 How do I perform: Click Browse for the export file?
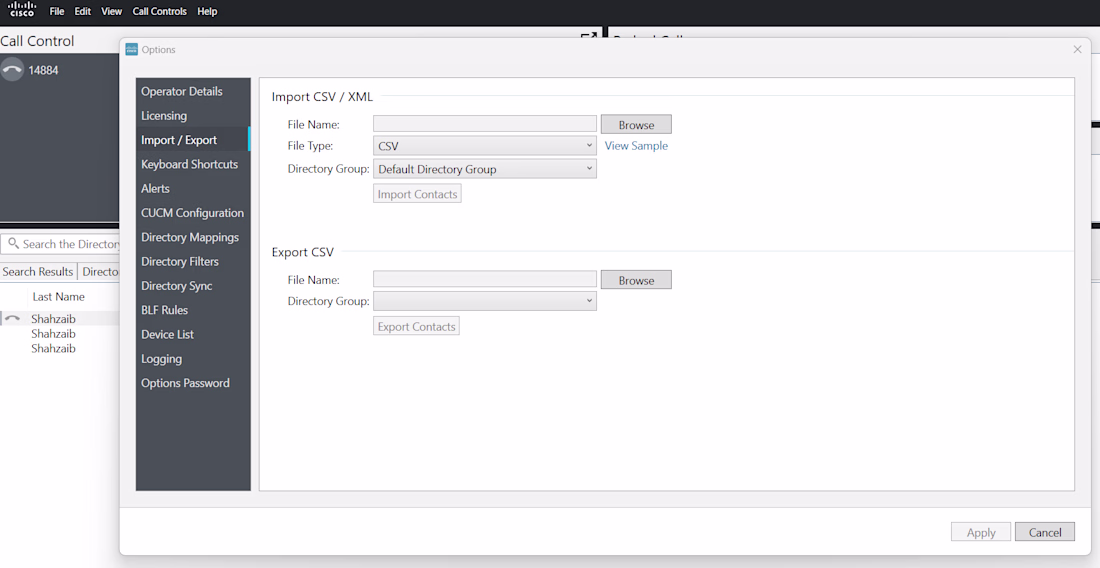click(636, 280)
